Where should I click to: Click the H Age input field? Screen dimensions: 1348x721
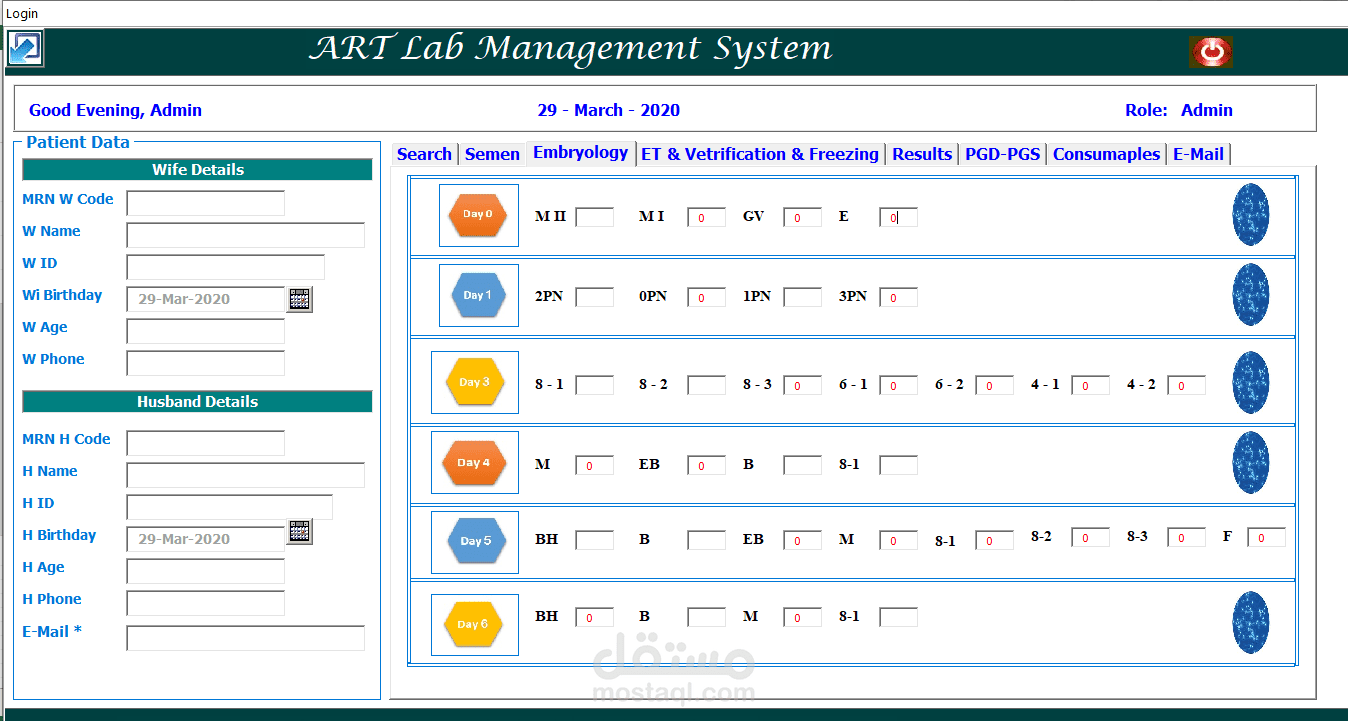point(206,571)
